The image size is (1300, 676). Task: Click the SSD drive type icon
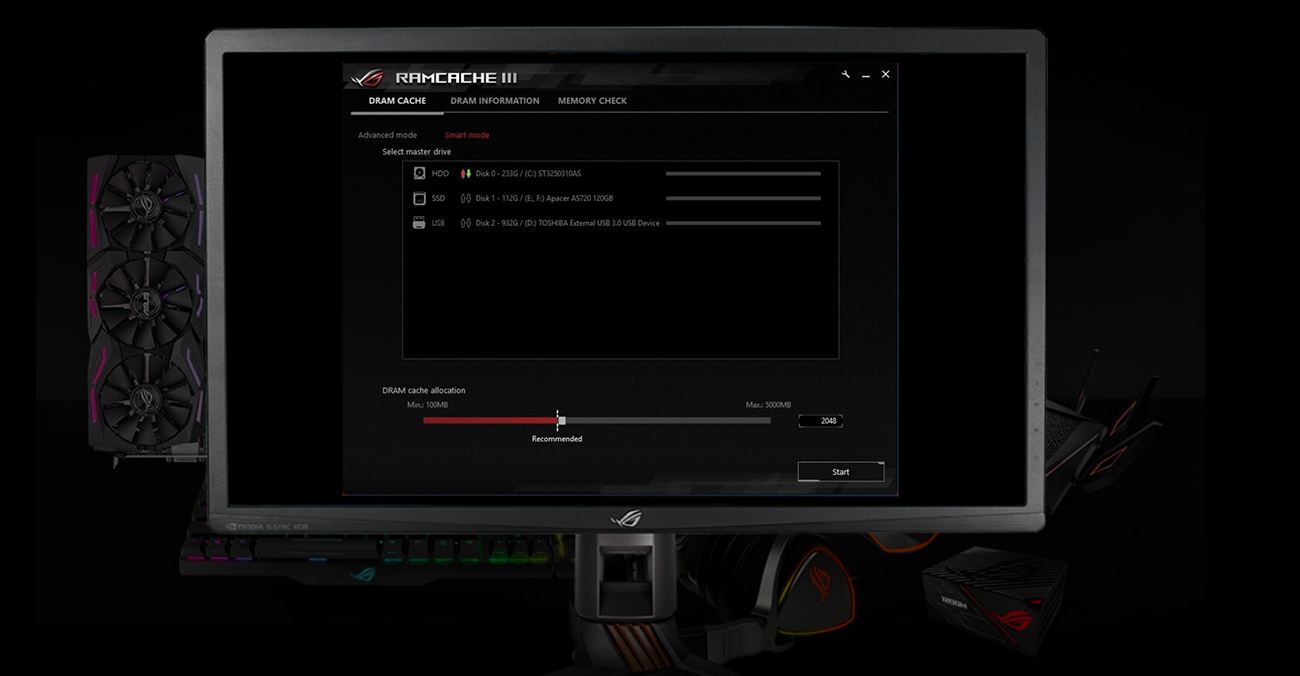pyautogui.click(x=419, y=198)
